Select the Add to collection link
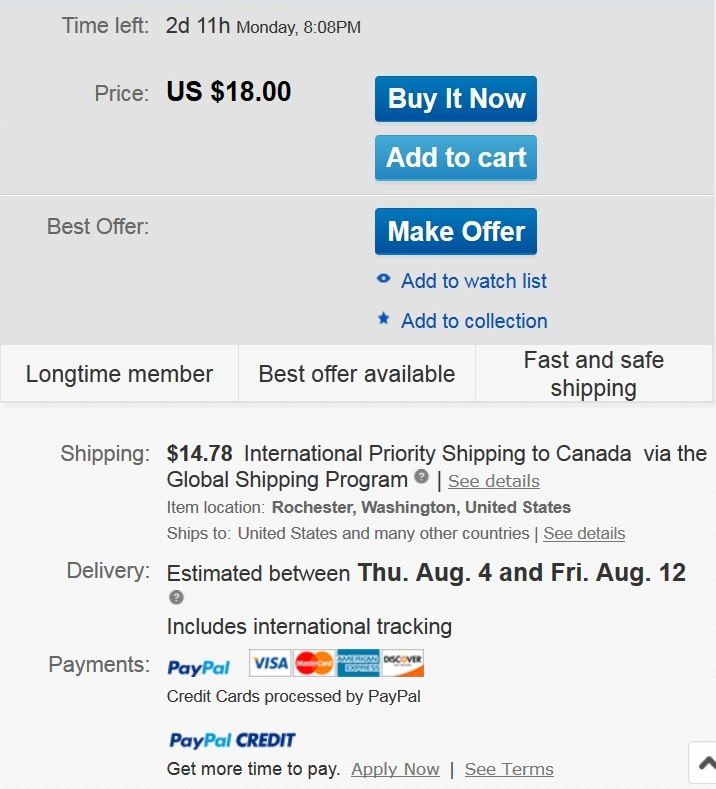The image size is (716, 789). [473, 321]
